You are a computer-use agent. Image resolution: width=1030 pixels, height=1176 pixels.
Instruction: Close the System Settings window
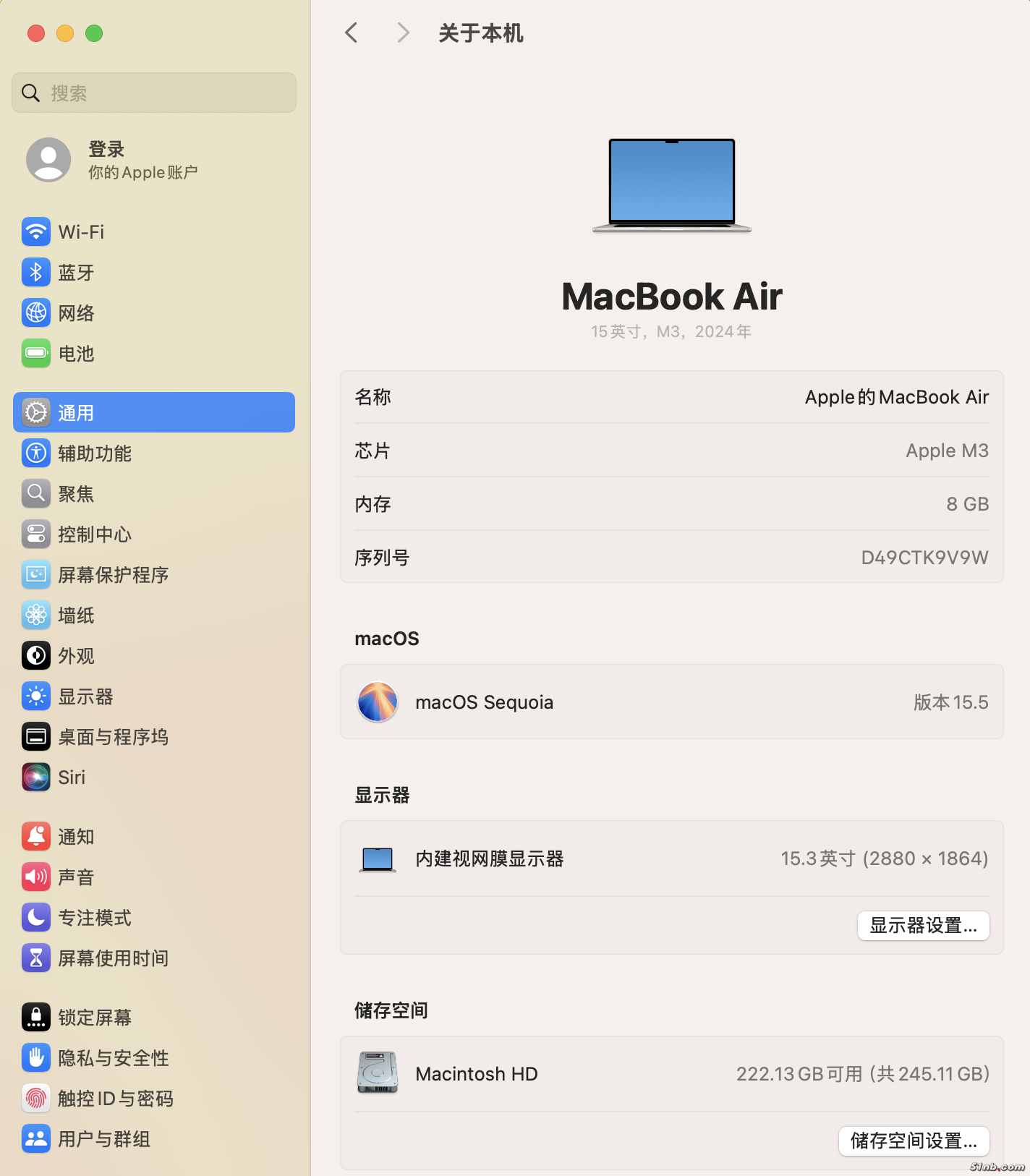36,33
